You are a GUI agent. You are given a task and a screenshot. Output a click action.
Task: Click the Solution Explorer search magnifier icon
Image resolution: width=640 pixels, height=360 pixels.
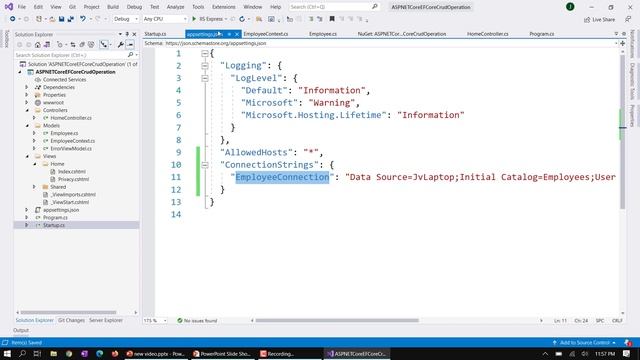131,55
